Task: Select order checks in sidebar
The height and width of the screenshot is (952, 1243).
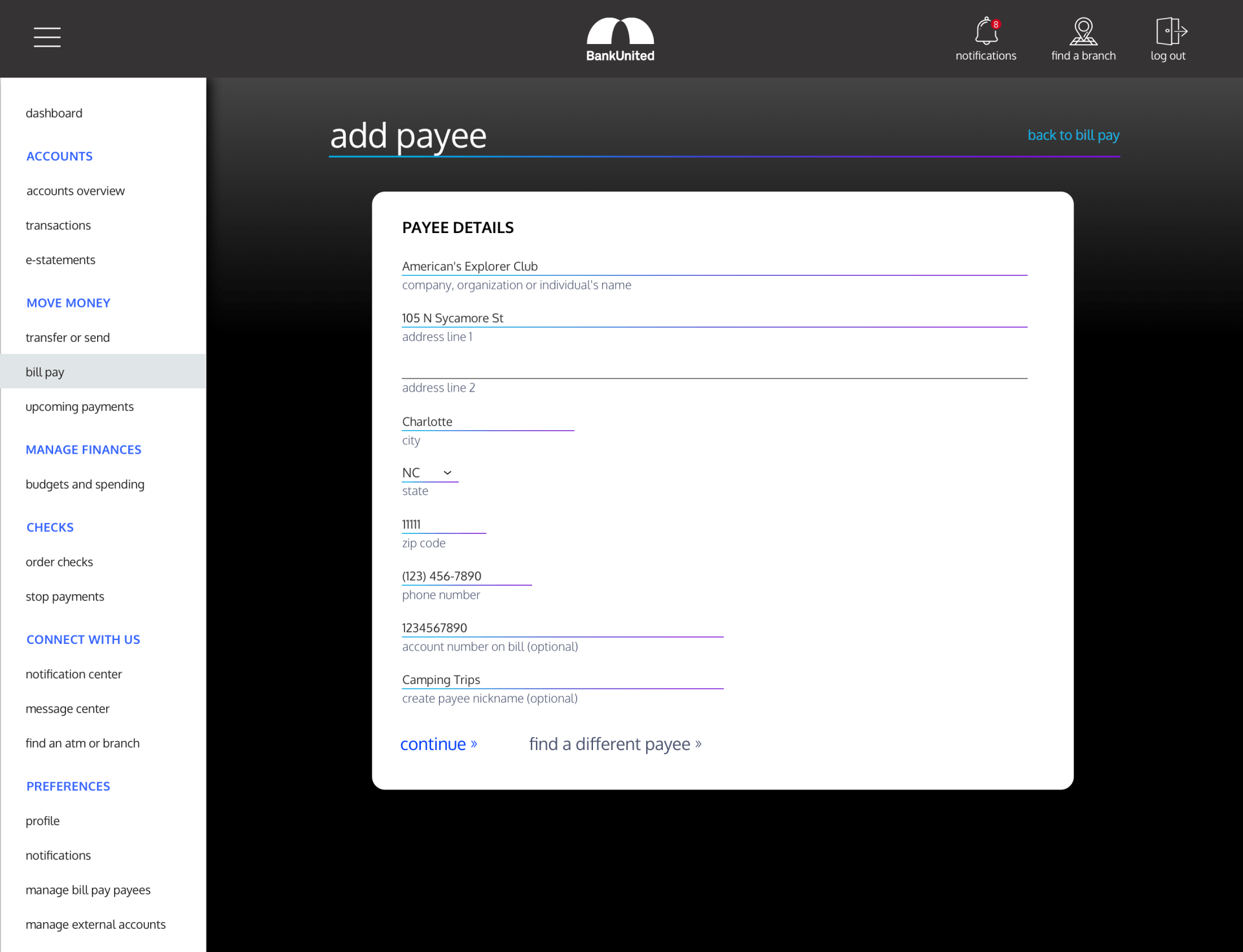Action: tap(59, 562)
